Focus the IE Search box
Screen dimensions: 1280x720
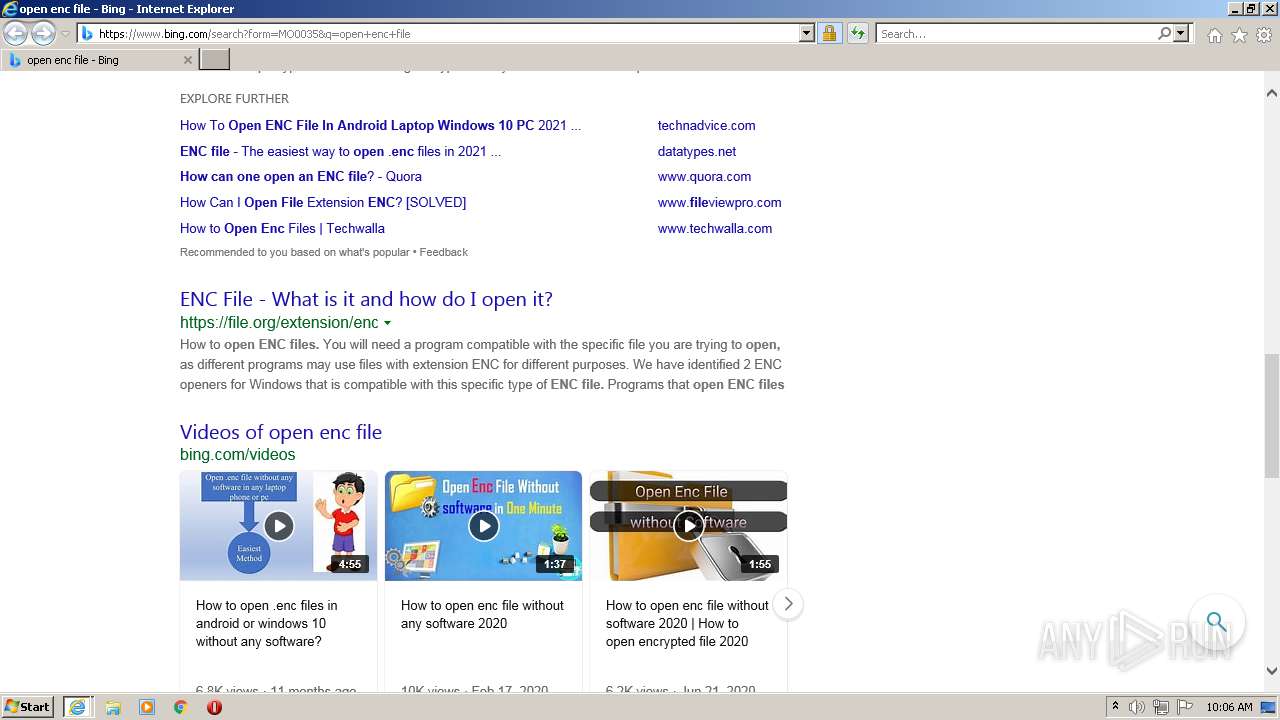click(1016, 34)
